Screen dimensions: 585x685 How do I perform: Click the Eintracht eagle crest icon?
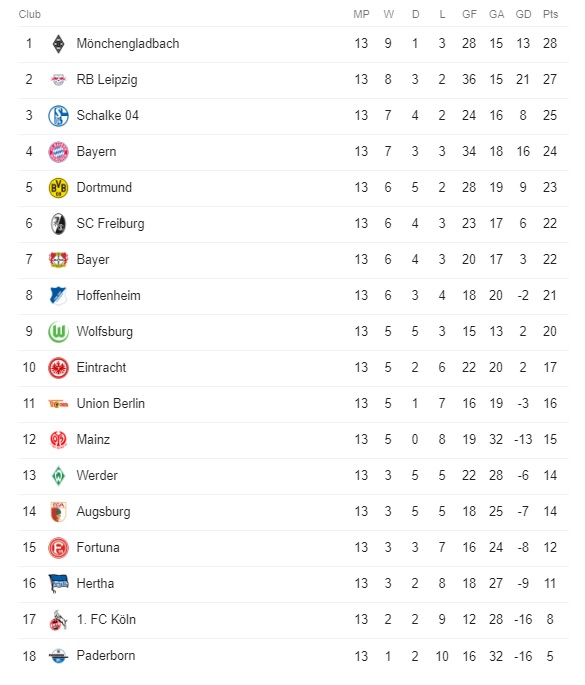[x=58, y=368]
